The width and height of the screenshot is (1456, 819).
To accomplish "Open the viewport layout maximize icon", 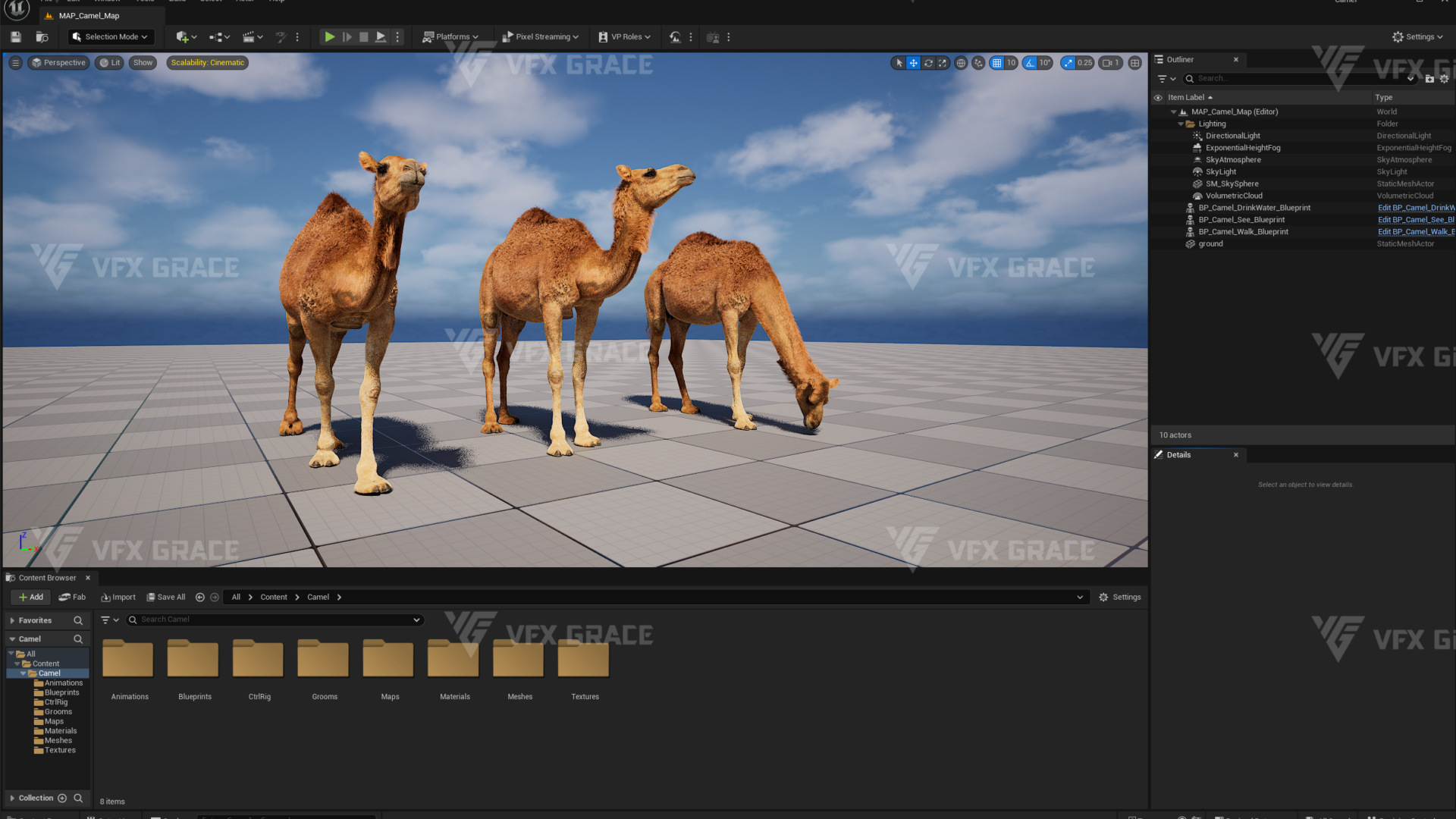I will pos(1134,63).
